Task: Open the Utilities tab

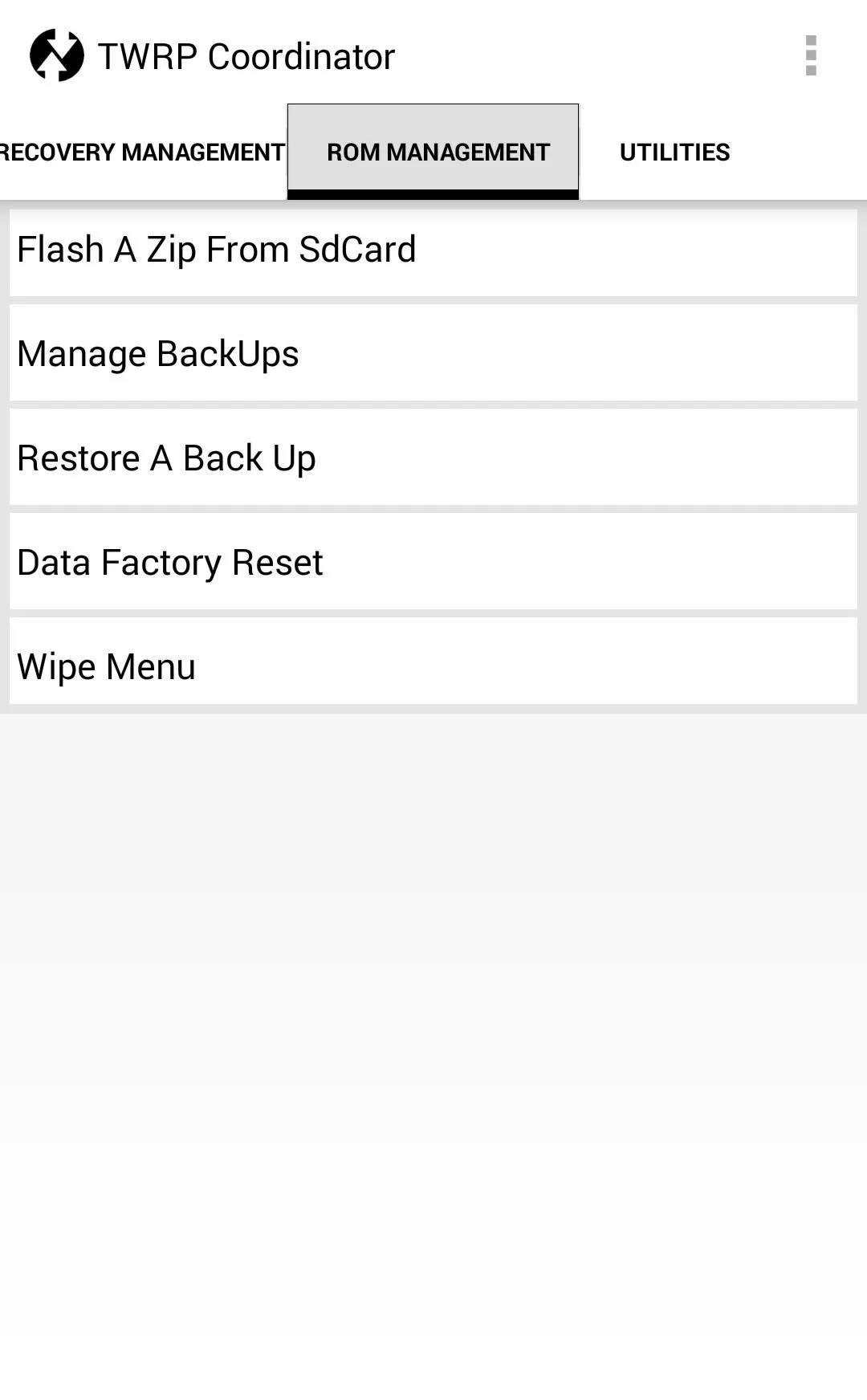Action: (x=674, y=152)
